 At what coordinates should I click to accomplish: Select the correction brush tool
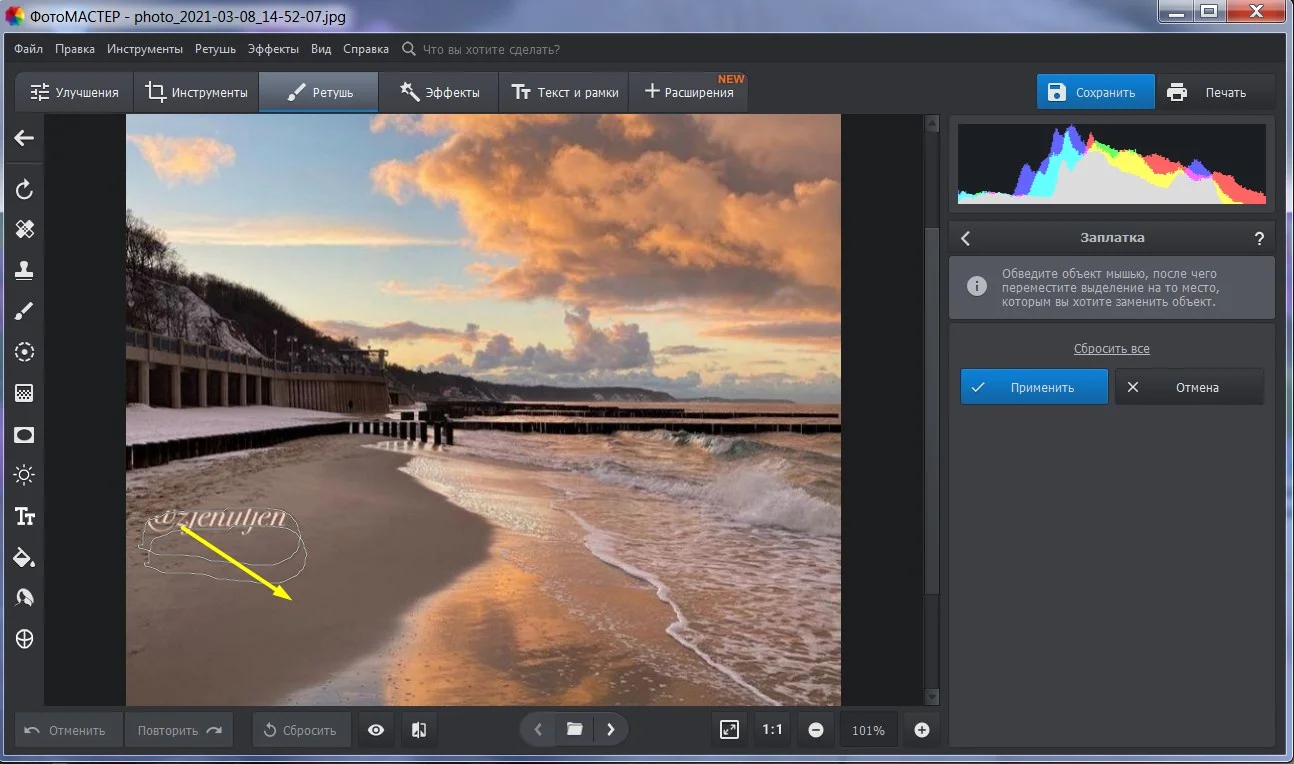pyautogui.click(x=25, y=311)
